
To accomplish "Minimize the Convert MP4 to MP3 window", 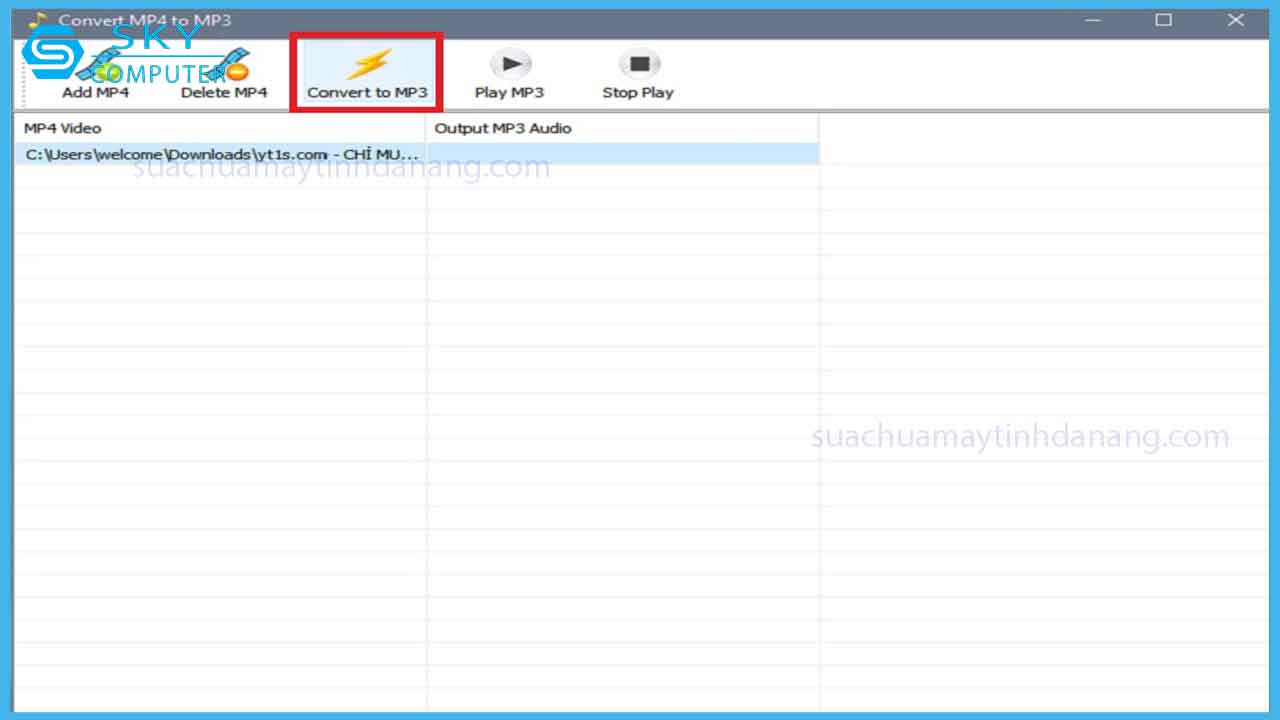I will (x=1091, y=20).
